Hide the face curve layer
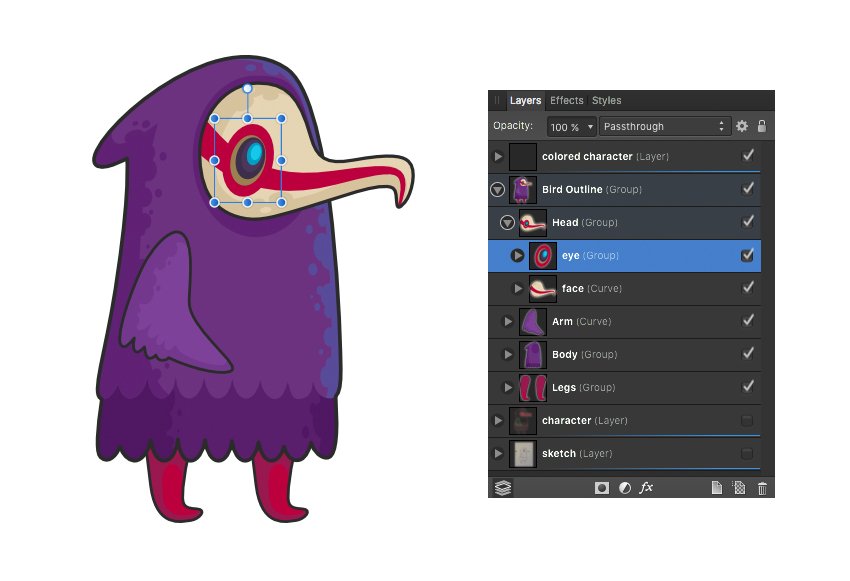This screenshot has width=850, height=581. (748, 288)
